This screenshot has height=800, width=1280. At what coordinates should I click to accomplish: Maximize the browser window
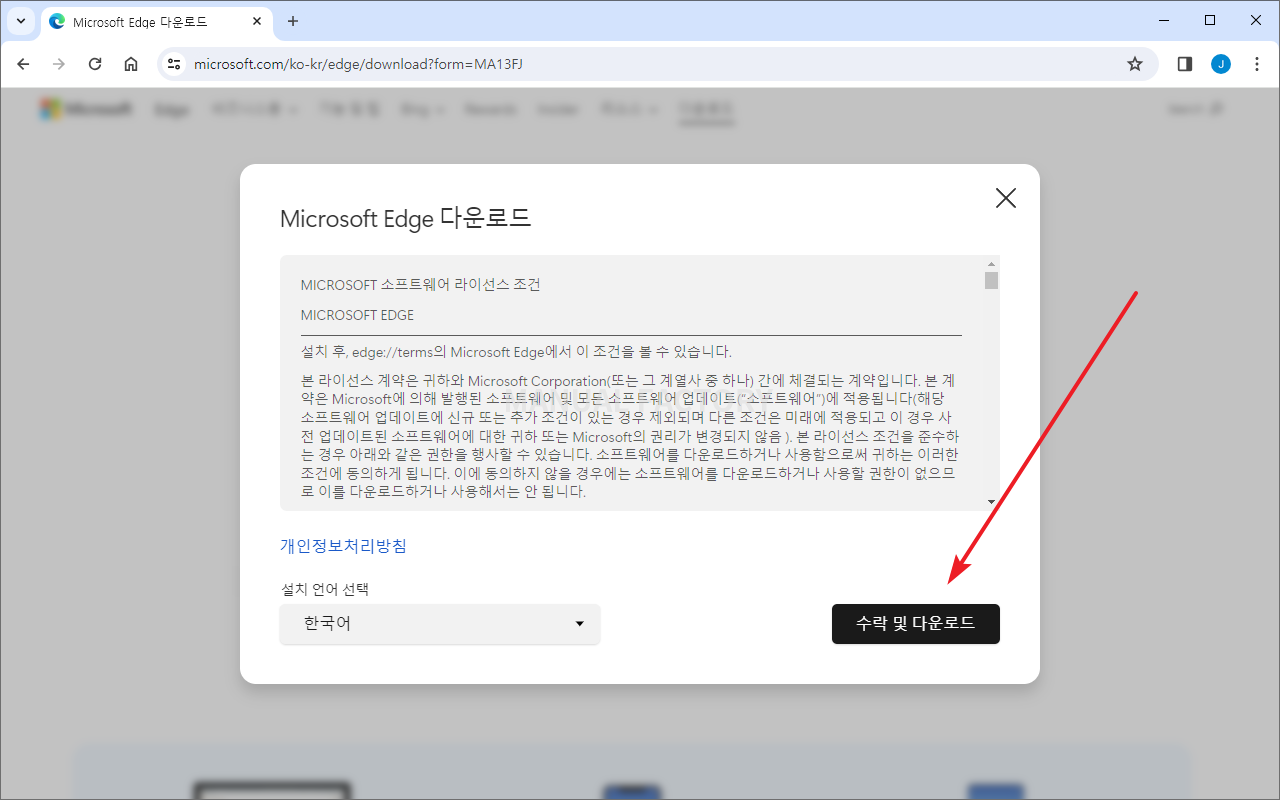coord(1210,20)
